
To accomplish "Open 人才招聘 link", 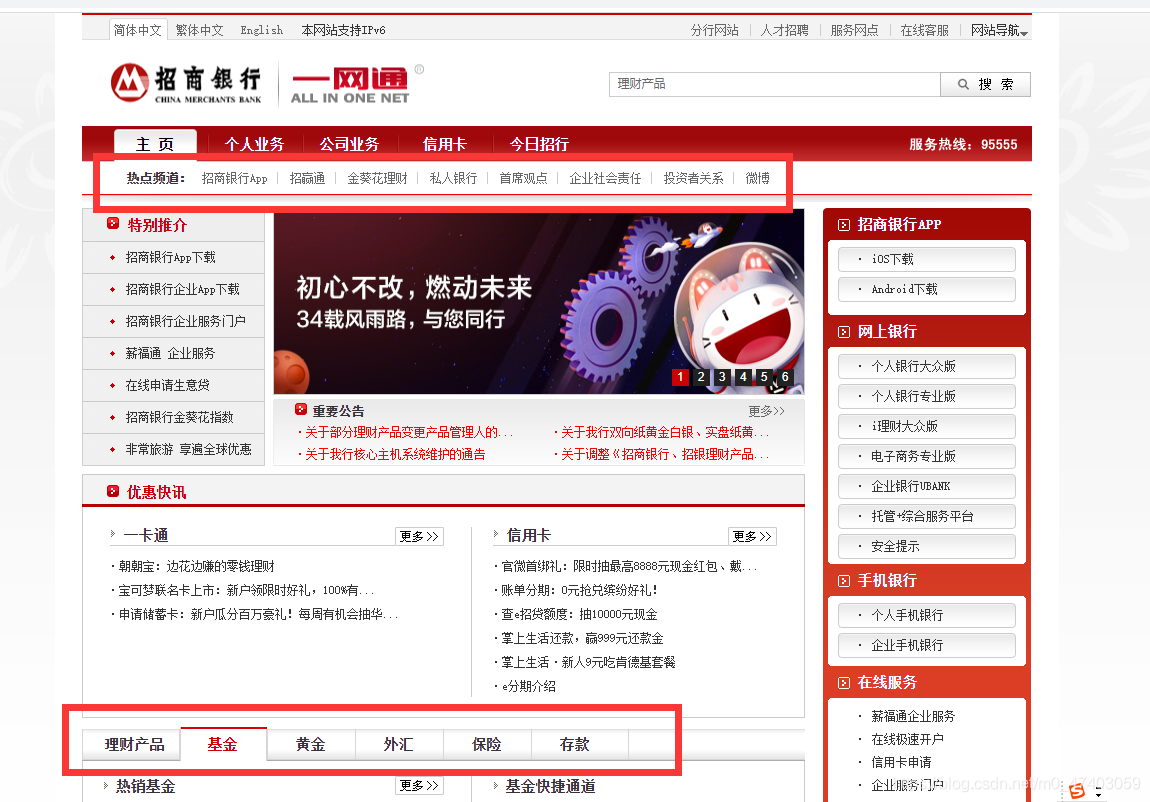I will [x=784, y=30].
